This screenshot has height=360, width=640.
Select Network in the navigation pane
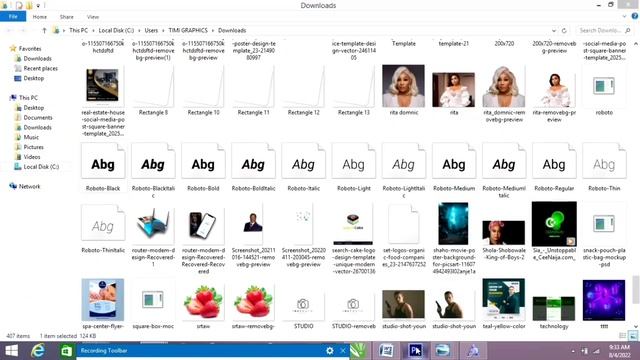coord(29,186)
